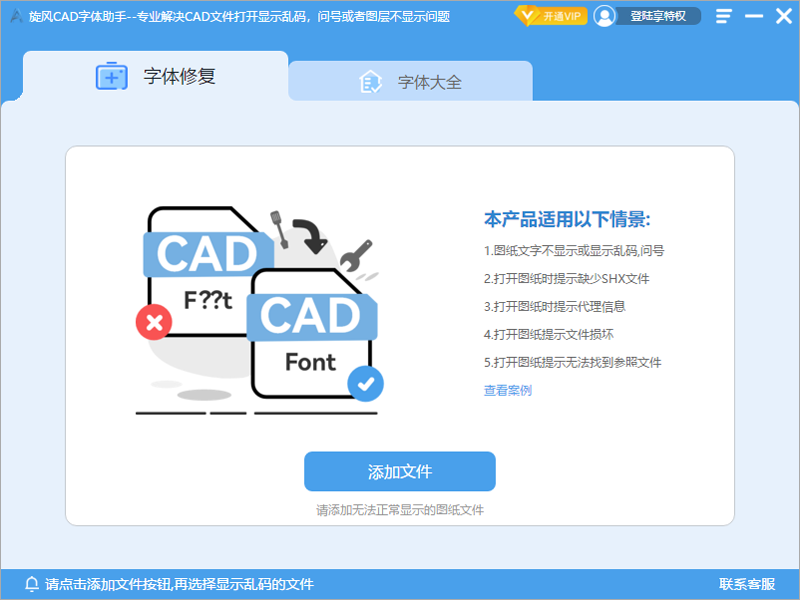
Task: Click the app logo icon in the title bar
Action: [x=14, y=16]
